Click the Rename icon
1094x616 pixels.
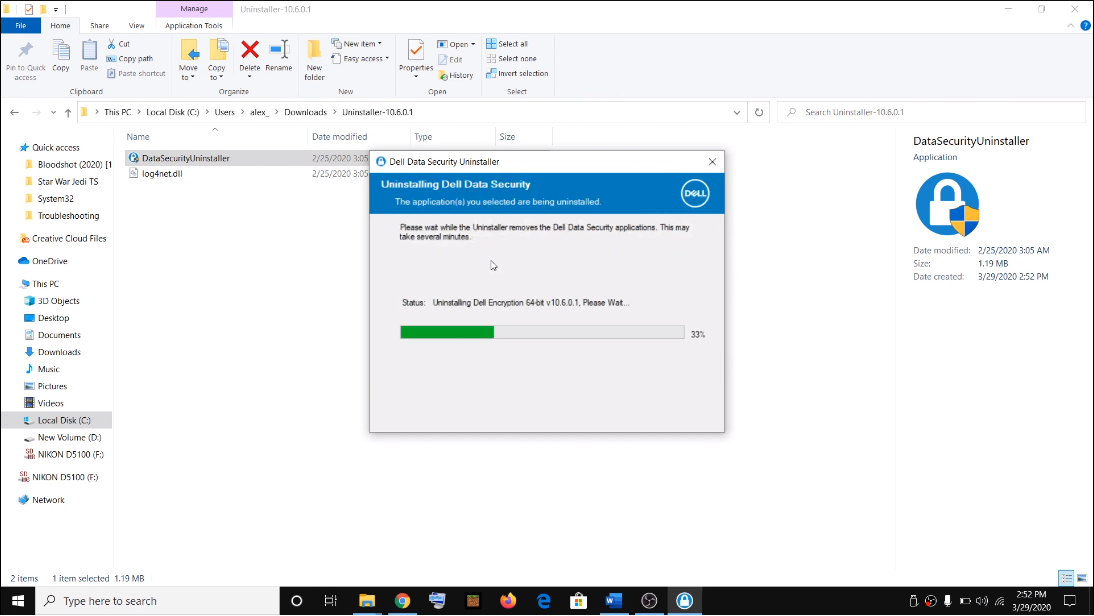(x=277, y=50)
